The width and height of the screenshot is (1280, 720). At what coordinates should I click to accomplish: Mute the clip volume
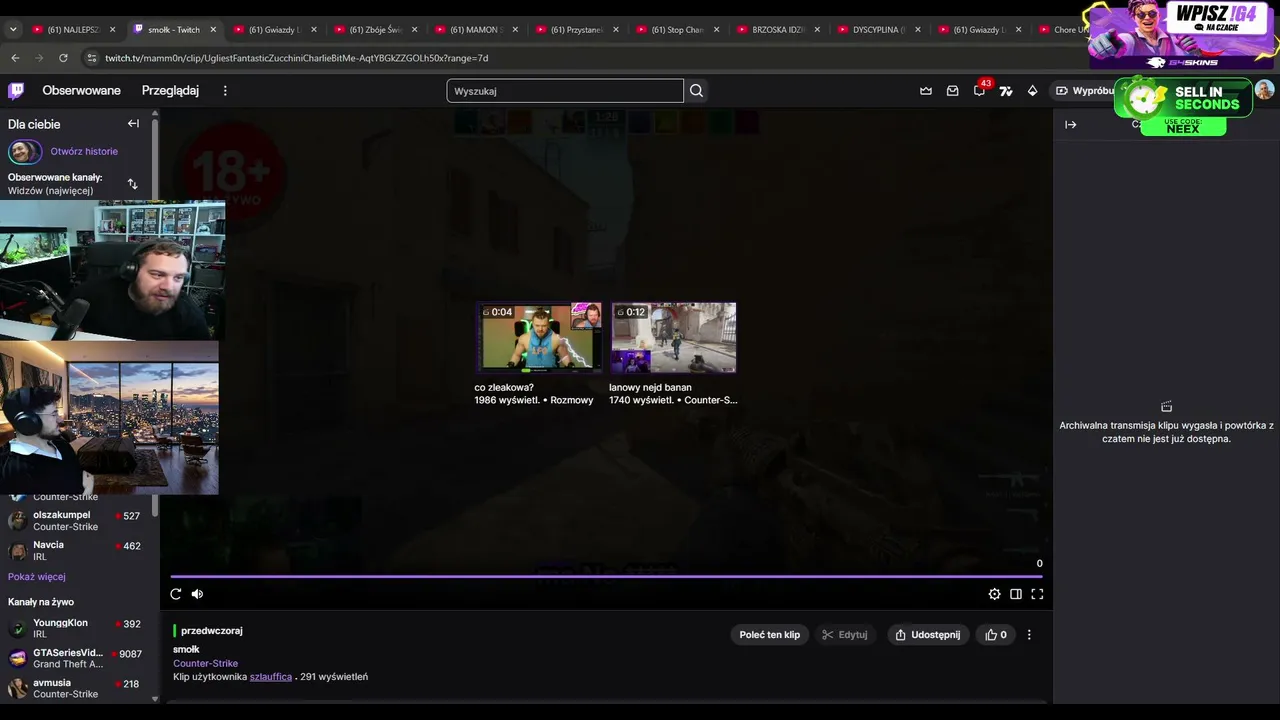(x=198, y=594)
